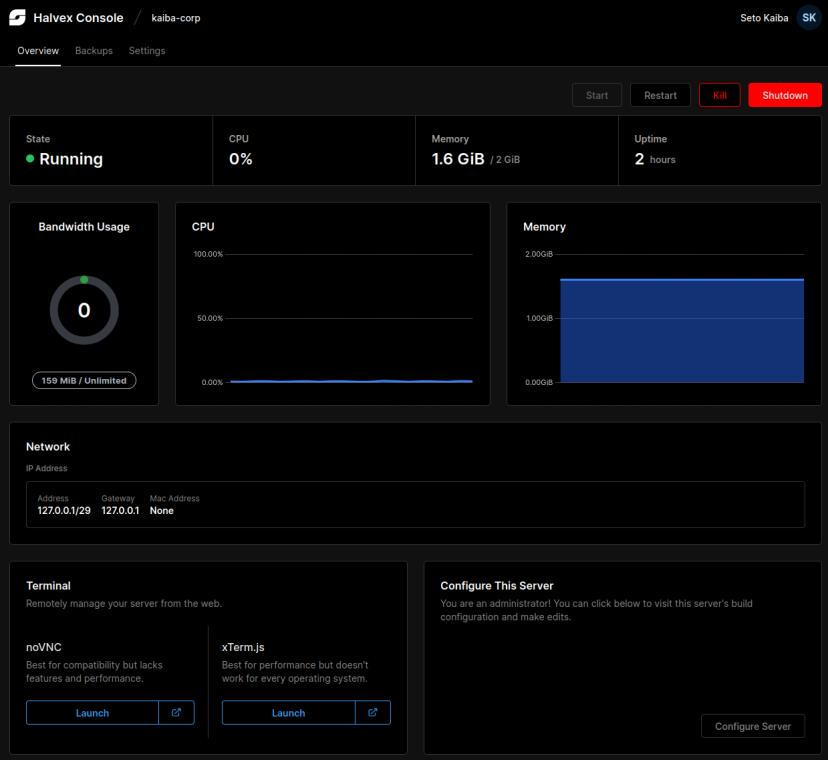The height and width of the screenshot is (760, 828).
Task: Open noVNC in new window icon
Action: [x=176, y=712]
